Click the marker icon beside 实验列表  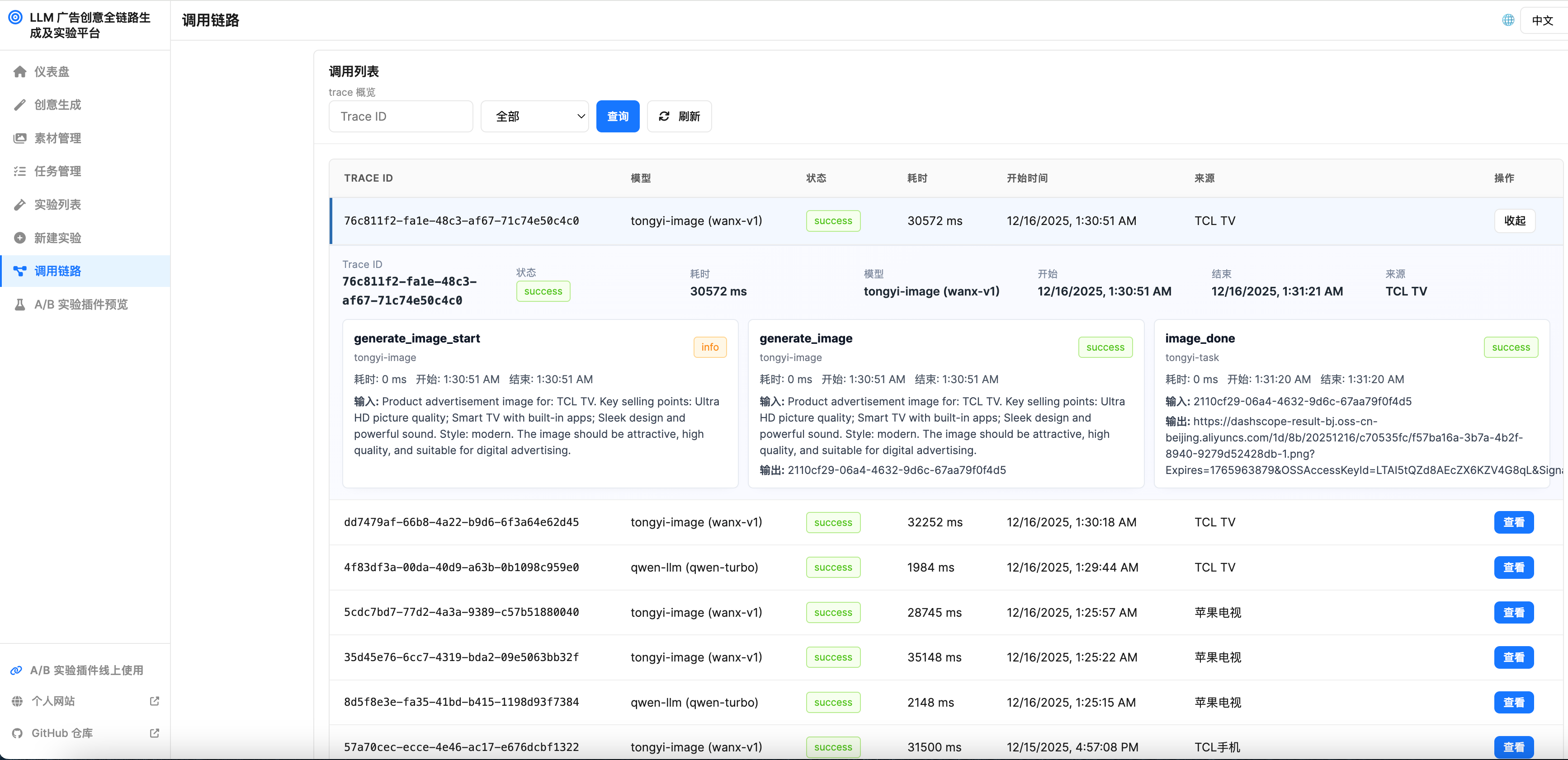coord(20,204)
